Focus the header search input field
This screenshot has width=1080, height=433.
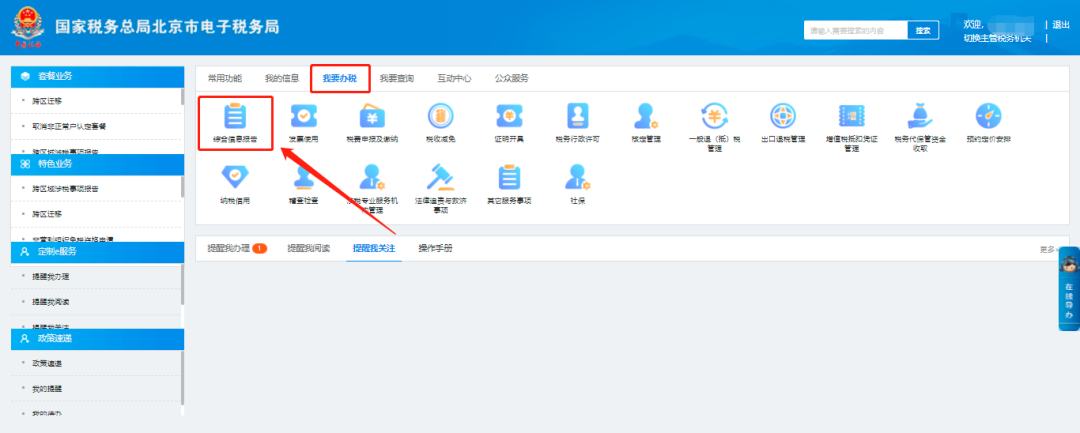[x=855, y=30]
